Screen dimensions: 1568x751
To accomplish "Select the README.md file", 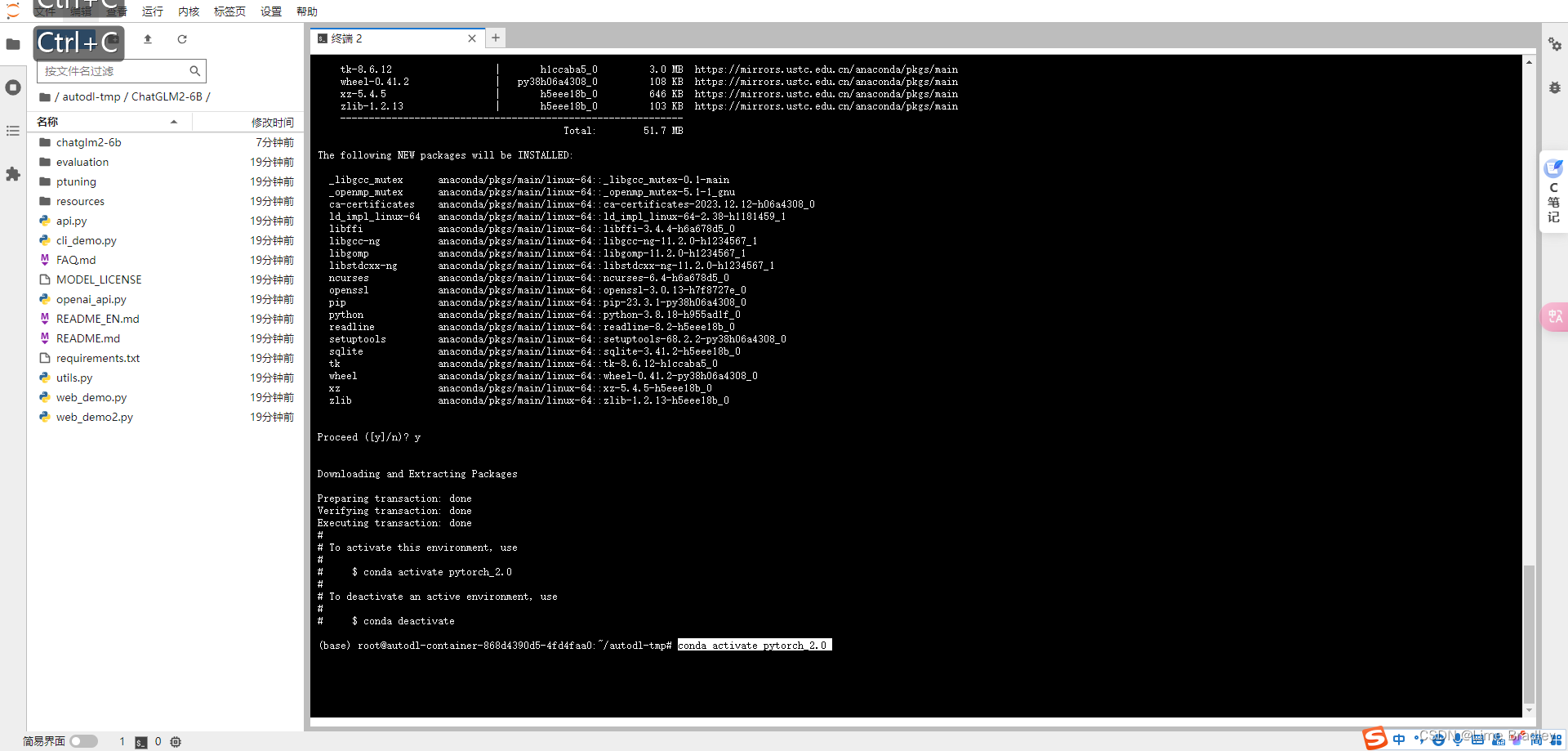I will click(x=167, y=338).
